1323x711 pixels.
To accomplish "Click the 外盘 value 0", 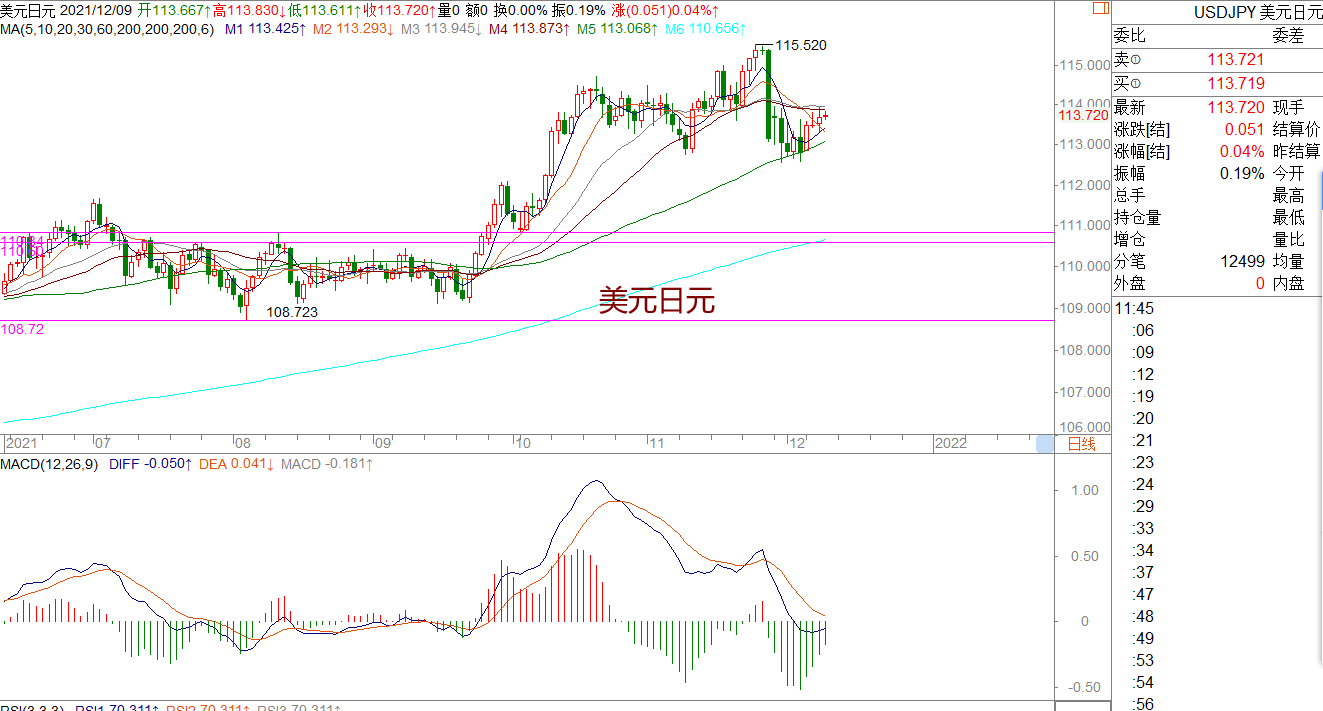I will [x=1260, y=284].
